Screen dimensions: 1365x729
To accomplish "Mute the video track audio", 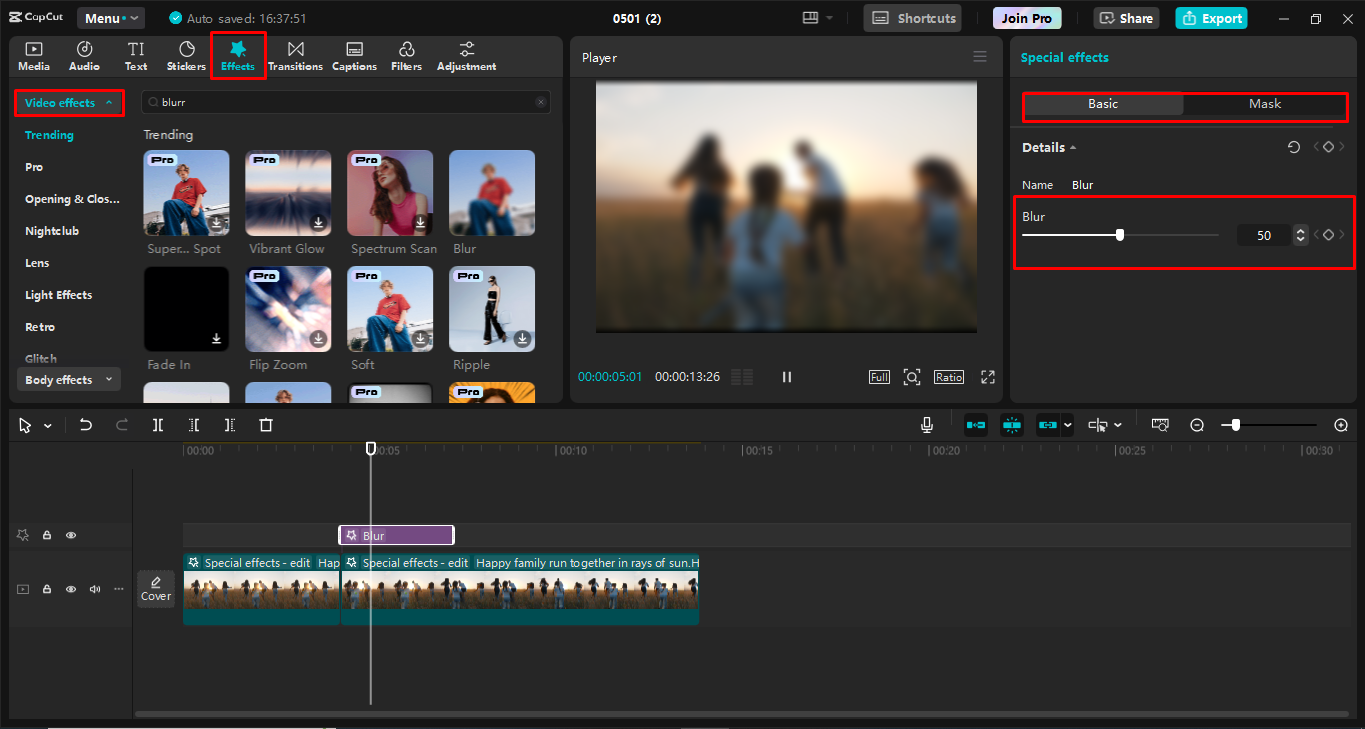I will pos(94,589).
